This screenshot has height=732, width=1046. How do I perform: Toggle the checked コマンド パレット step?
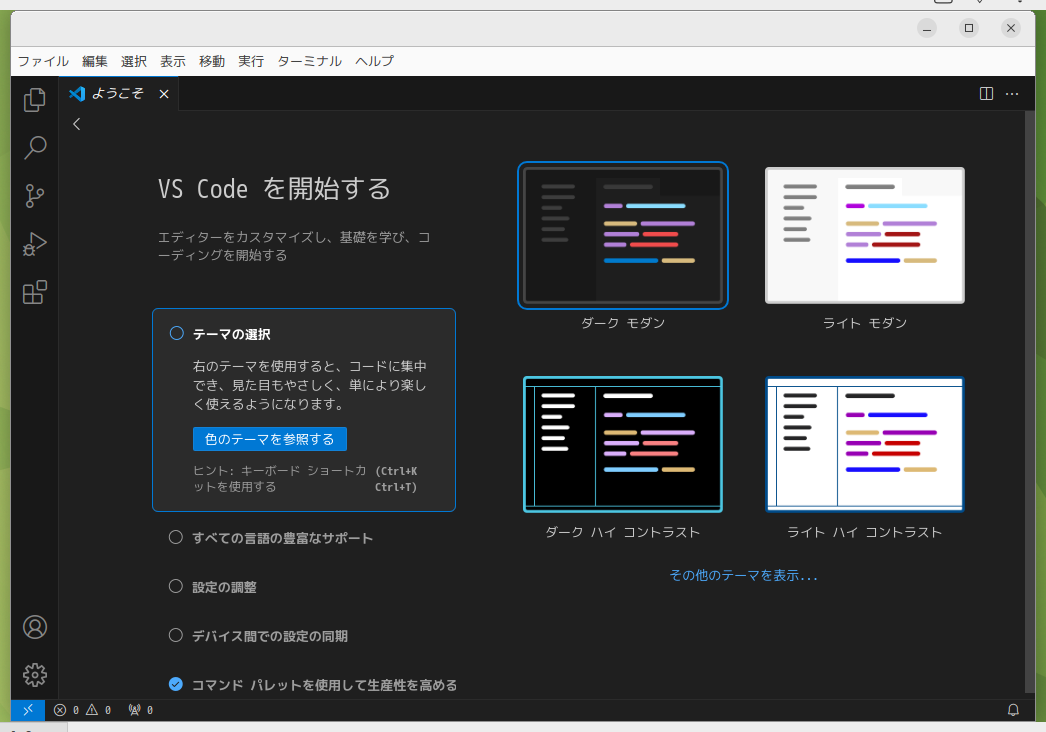(175, 684)
